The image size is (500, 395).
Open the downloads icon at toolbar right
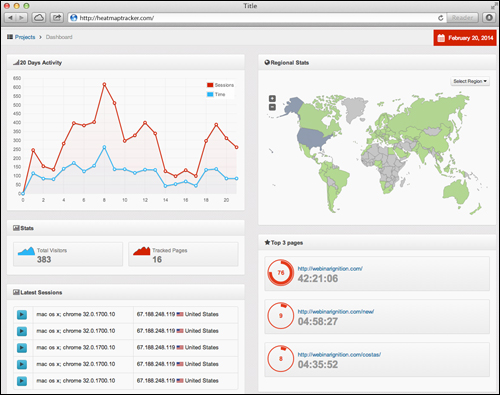click(x=489, y=18)
